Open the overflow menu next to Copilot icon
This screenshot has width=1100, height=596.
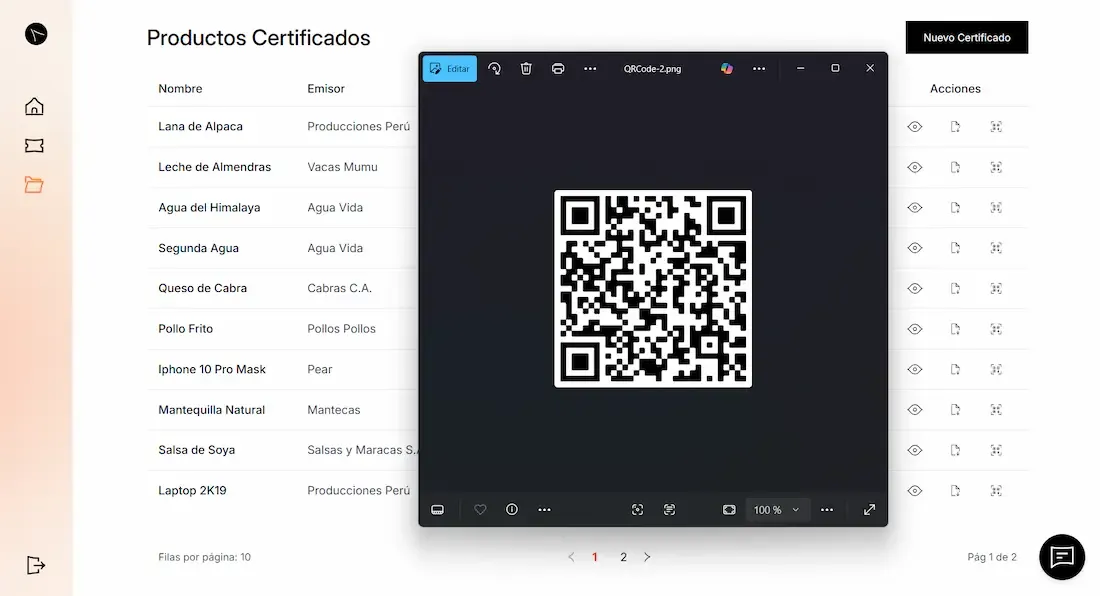tap(759, 69)
